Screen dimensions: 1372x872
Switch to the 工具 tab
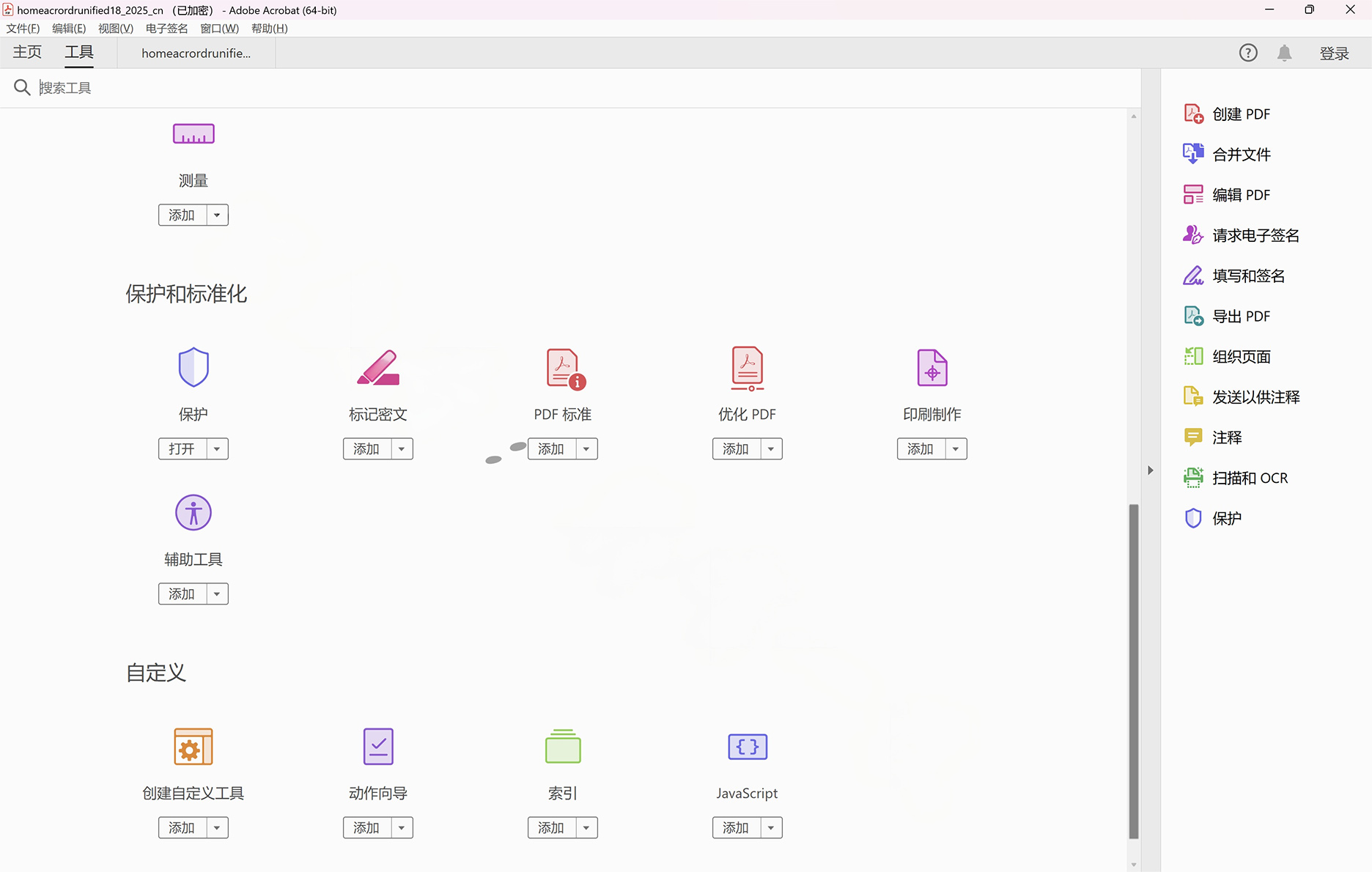[x=79, y=52]
